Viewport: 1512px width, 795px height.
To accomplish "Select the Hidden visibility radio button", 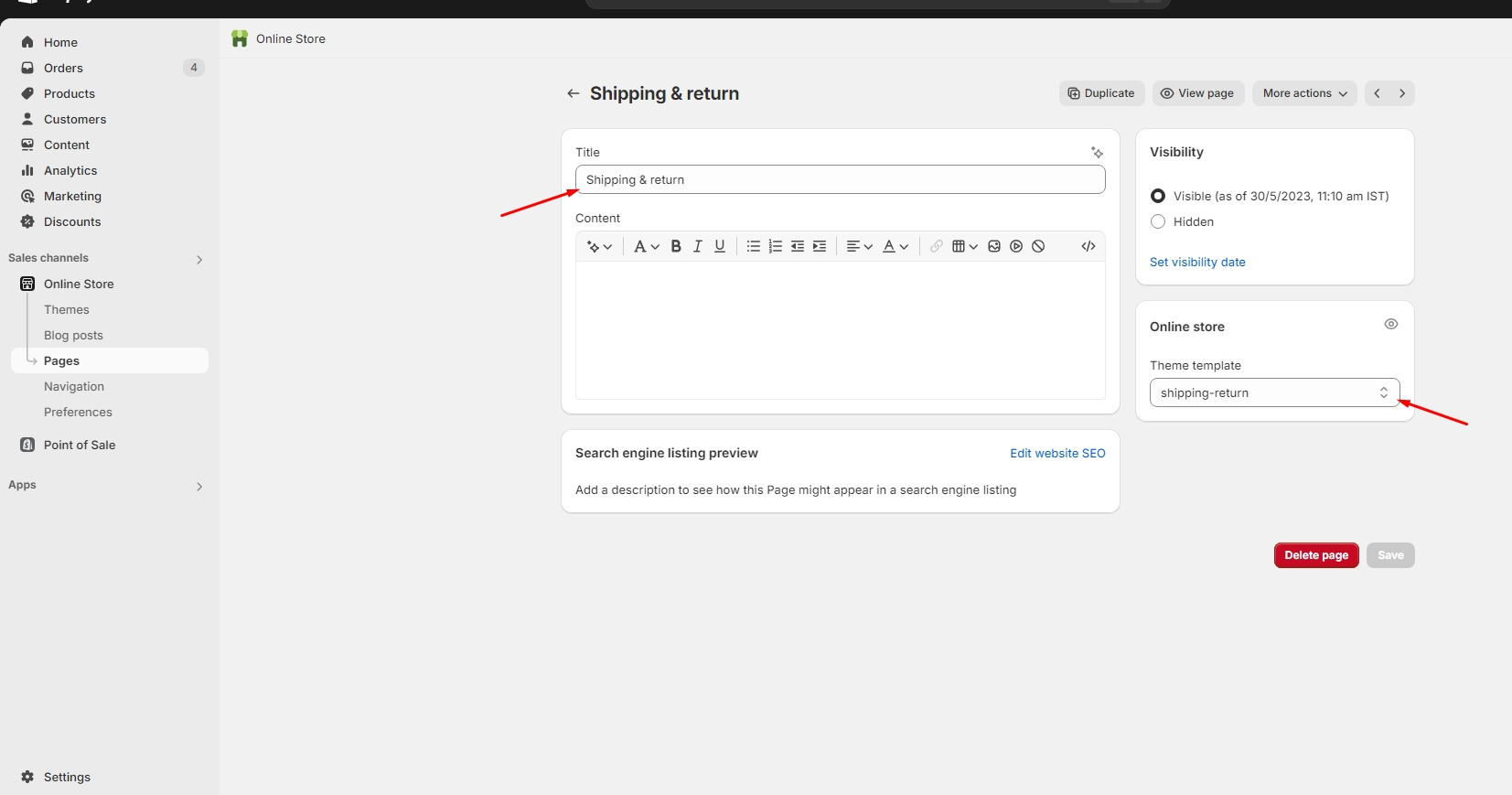I will [1158, 221].
